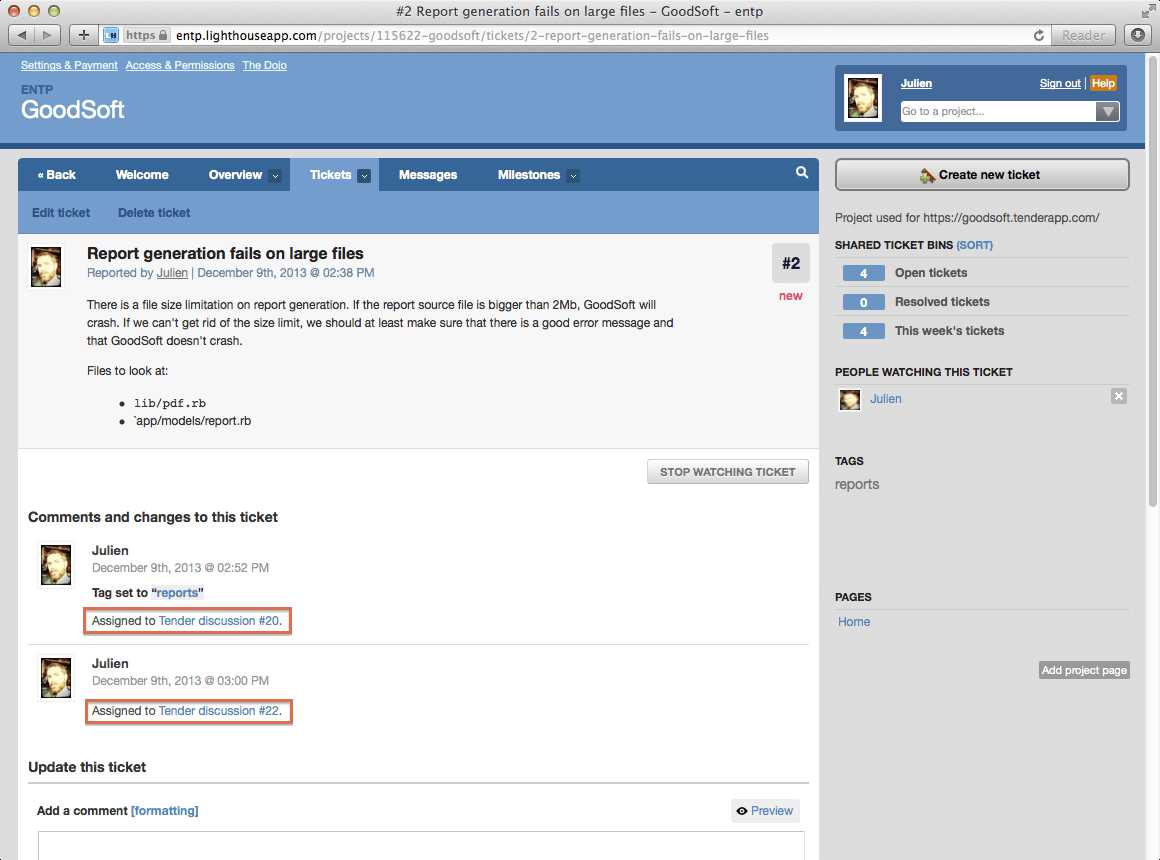This screenshot has width=1160, height=860.
Task: Open the Access & Permissions link
Action: click(x=180, y=65)
